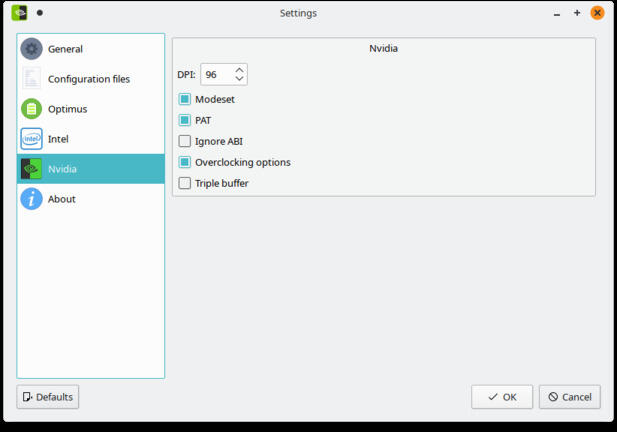Increase DPI with up arrow
The image size is (617, 432).
[239, 70]
